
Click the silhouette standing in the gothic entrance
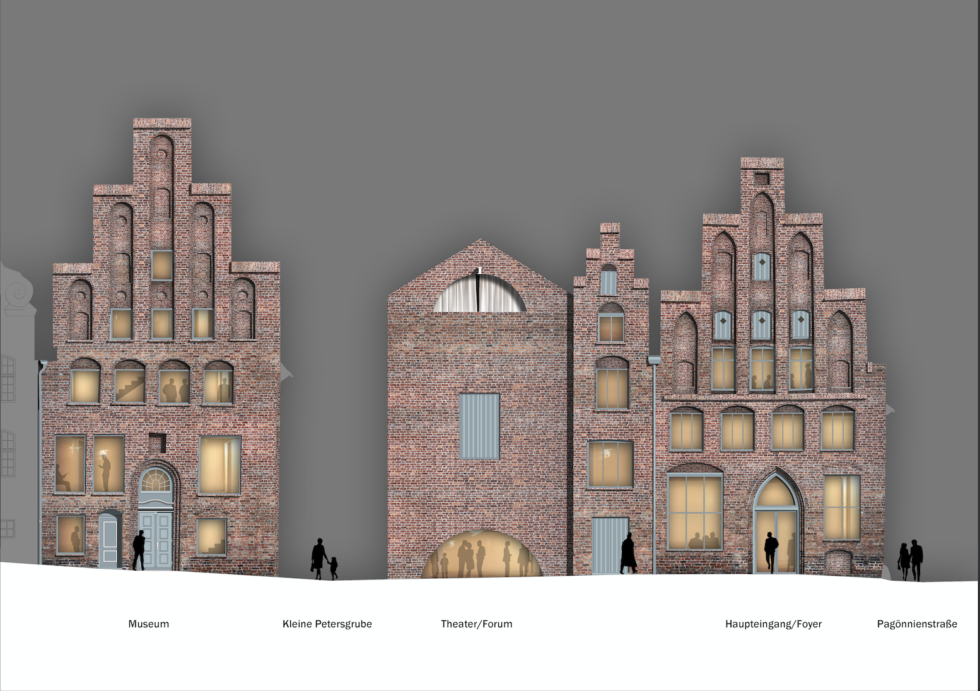[771, 552]
